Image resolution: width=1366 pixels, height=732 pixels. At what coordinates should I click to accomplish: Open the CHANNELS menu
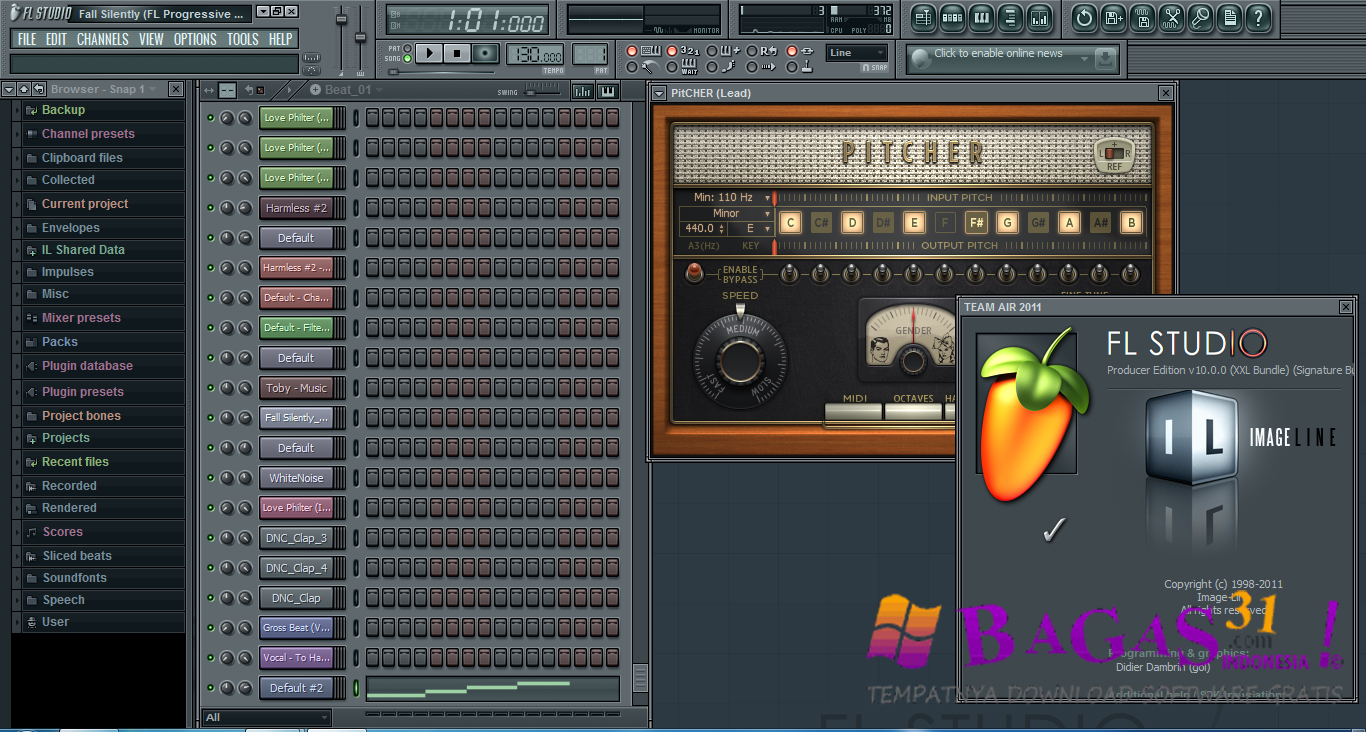point(103,39)
